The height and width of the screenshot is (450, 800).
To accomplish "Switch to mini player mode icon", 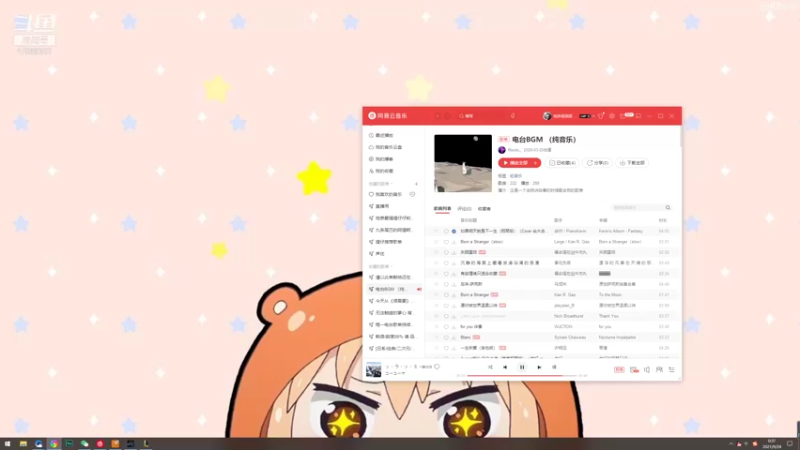I will click(x=639, y=116).
